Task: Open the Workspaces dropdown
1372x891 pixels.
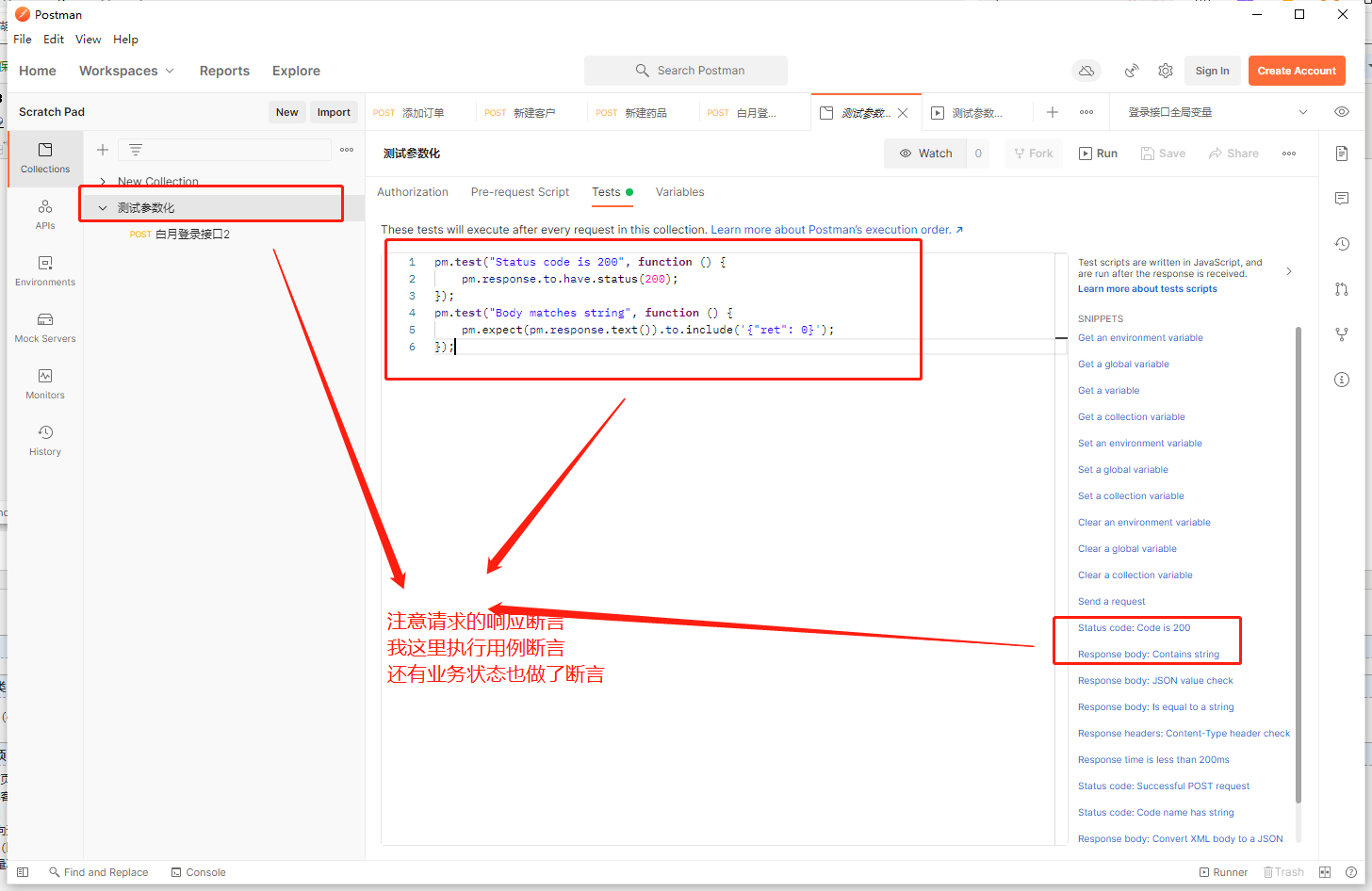Action: pos(126,71)
